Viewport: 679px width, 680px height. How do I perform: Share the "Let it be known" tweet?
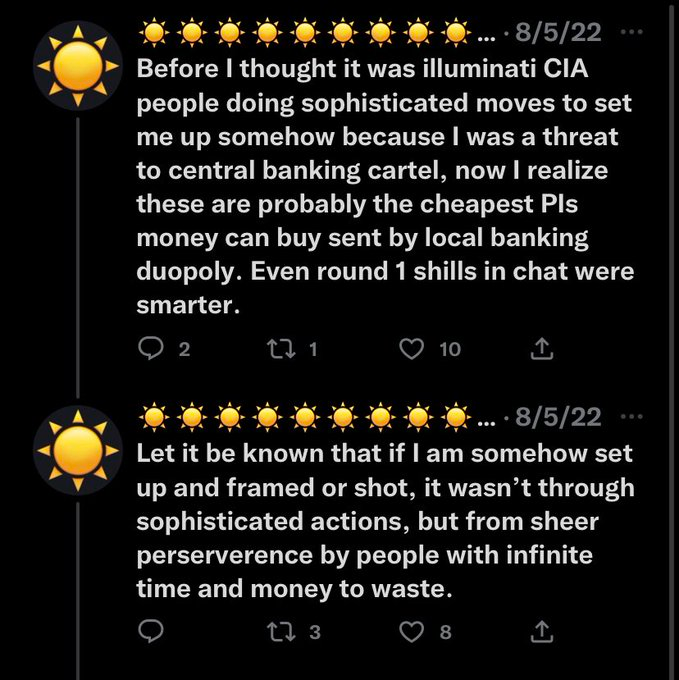click(x=540, y=631)
